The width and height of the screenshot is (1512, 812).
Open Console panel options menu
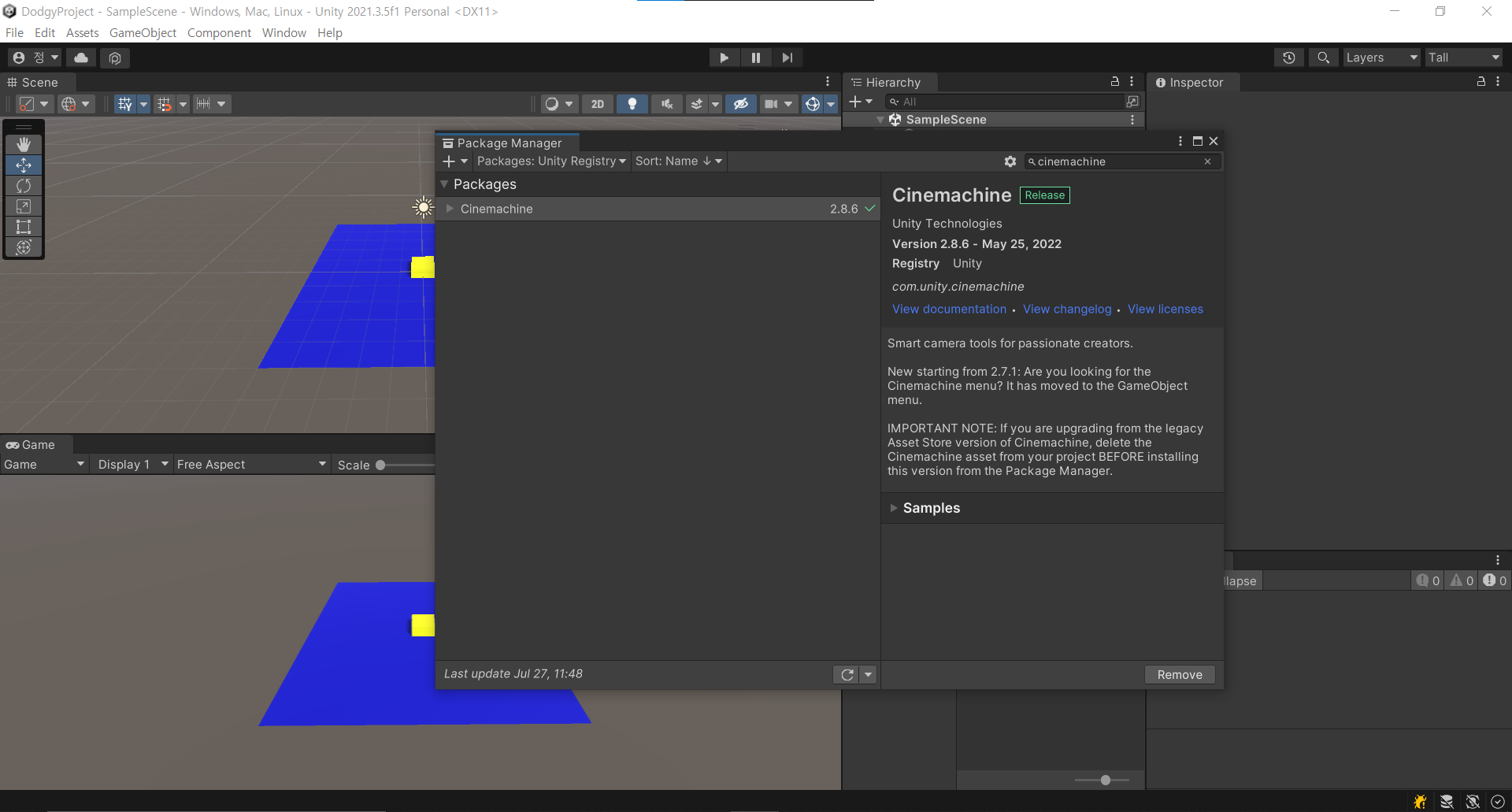click(1498, 560)
